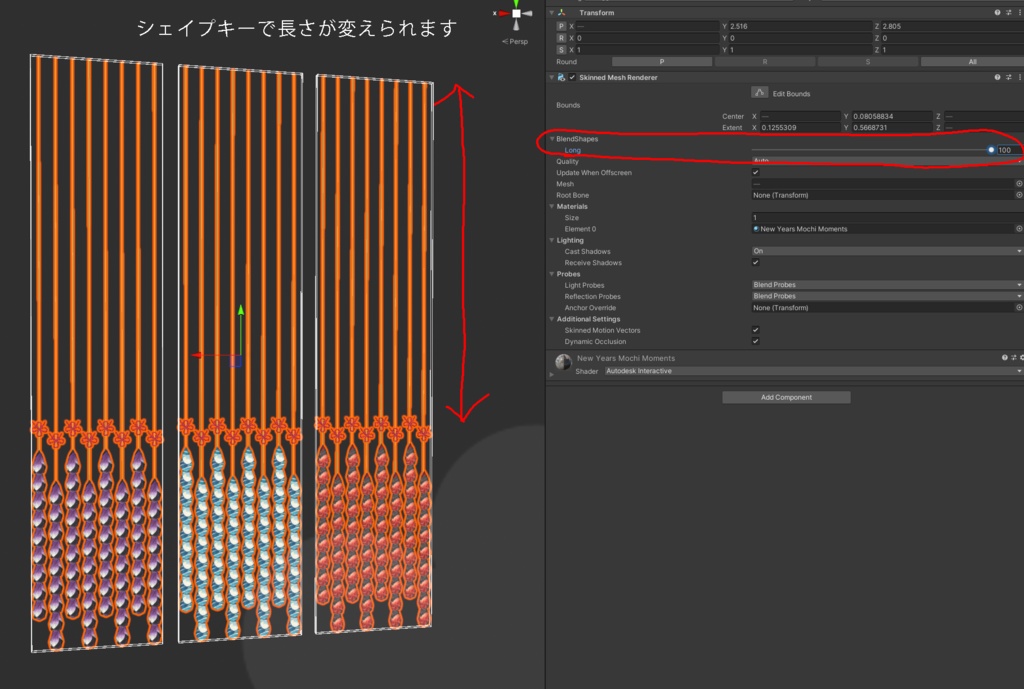Click the Edit Bounds tool icon
This screenshot has width=1024, height=689.
(760, 93)
